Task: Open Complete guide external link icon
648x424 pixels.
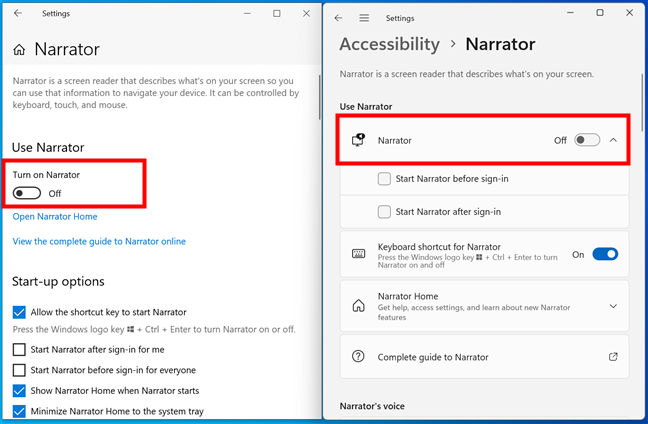Action: coord(613,356)
